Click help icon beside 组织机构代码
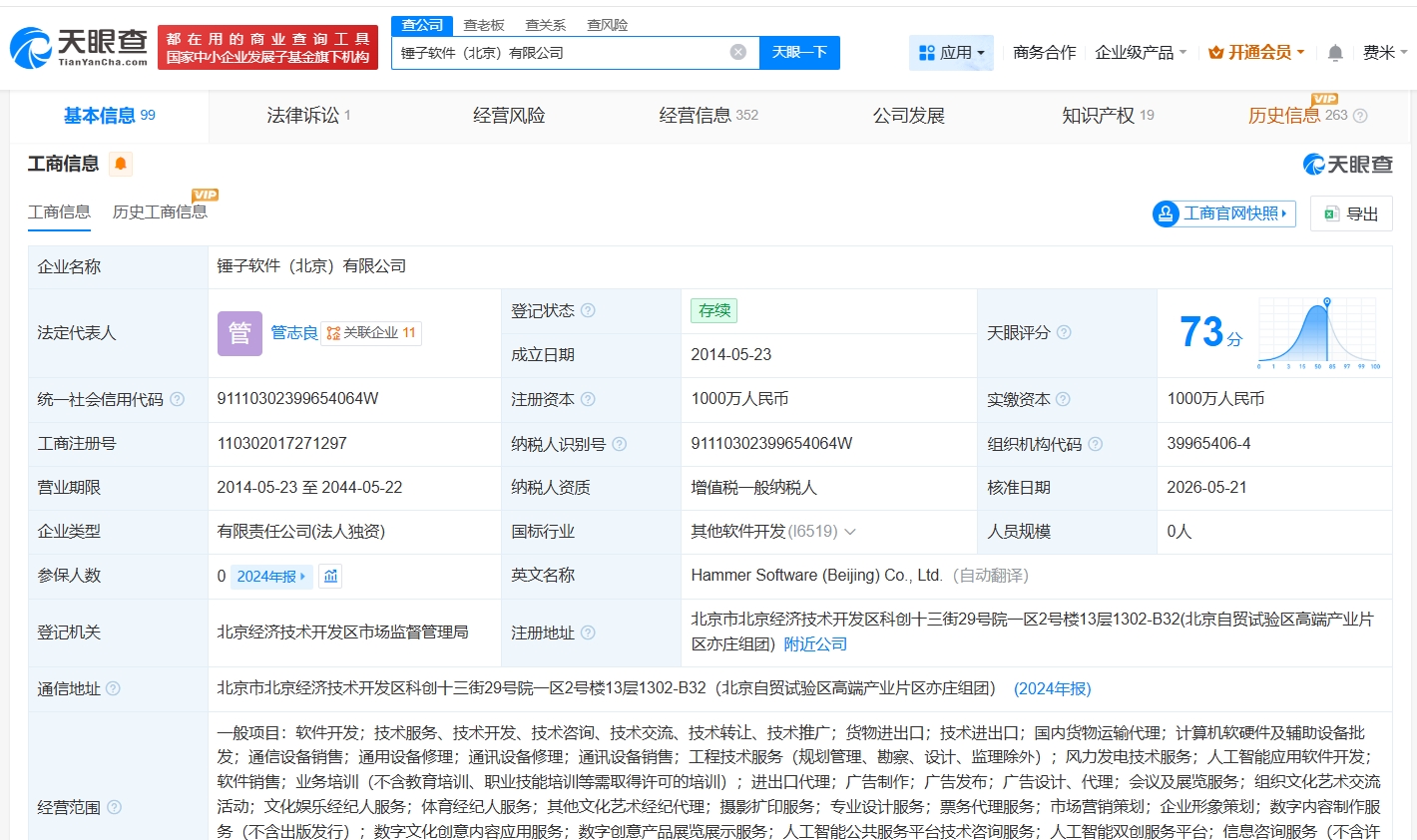This screenshot has height=840, width=1417. (x=1095, y=444)
